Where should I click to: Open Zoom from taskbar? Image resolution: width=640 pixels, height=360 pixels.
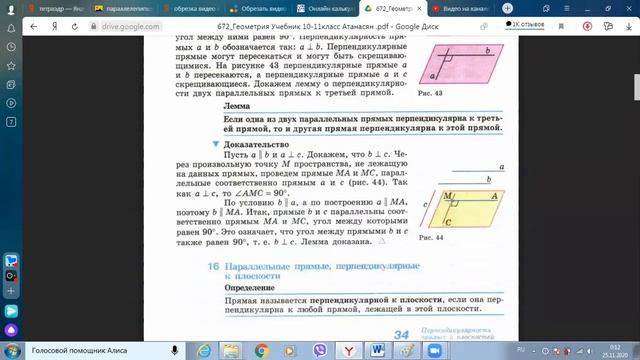[x=435, y=351]
